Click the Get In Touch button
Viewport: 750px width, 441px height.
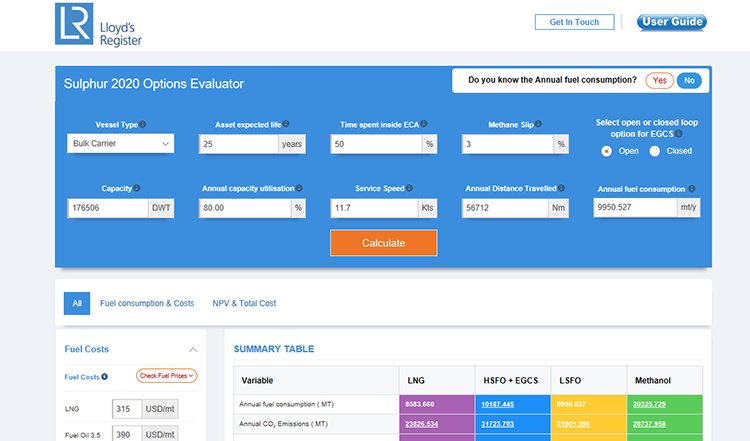(574, 22)
